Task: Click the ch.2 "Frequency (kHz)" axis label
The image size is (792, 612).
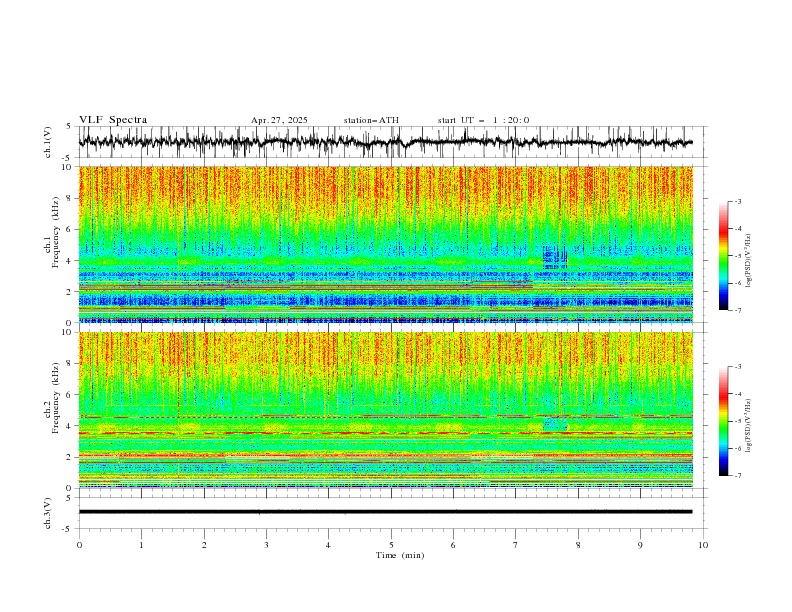Action: point(56,398)
